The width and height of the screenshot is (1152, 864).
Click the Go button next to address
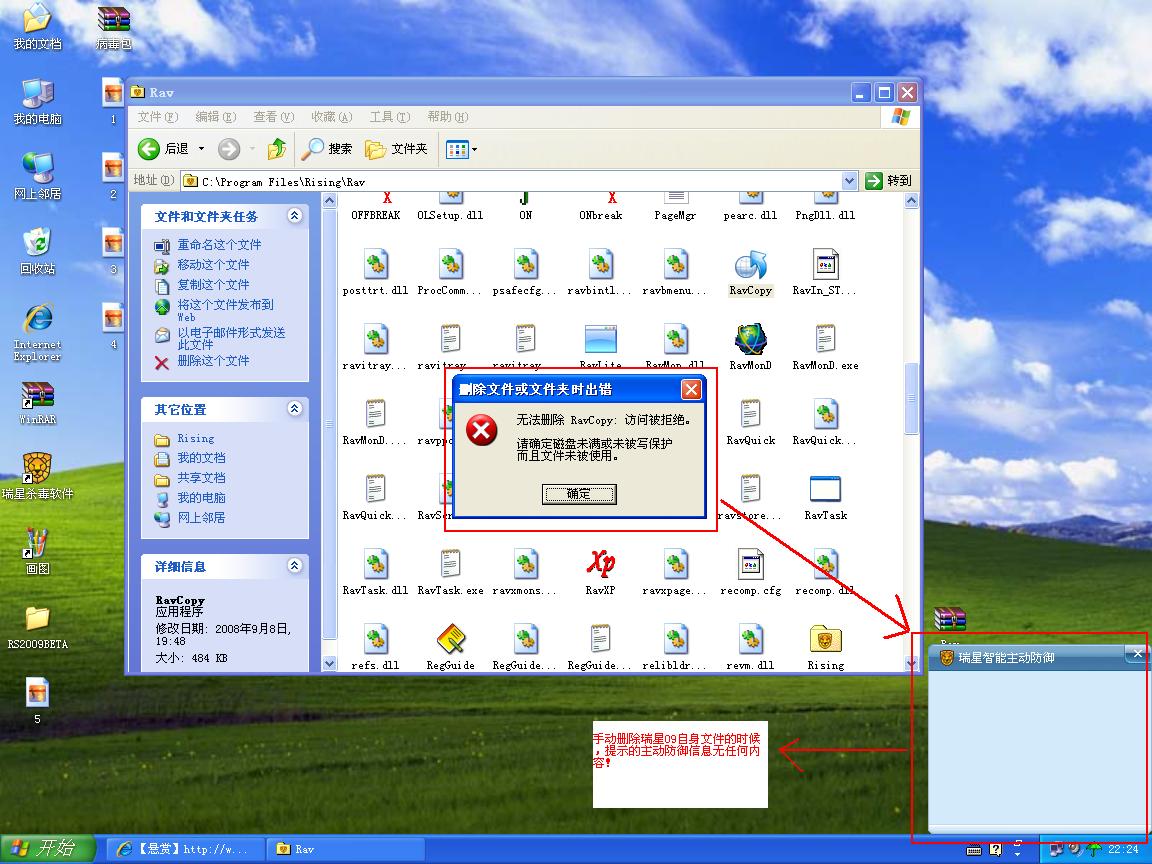coord(888,181)
